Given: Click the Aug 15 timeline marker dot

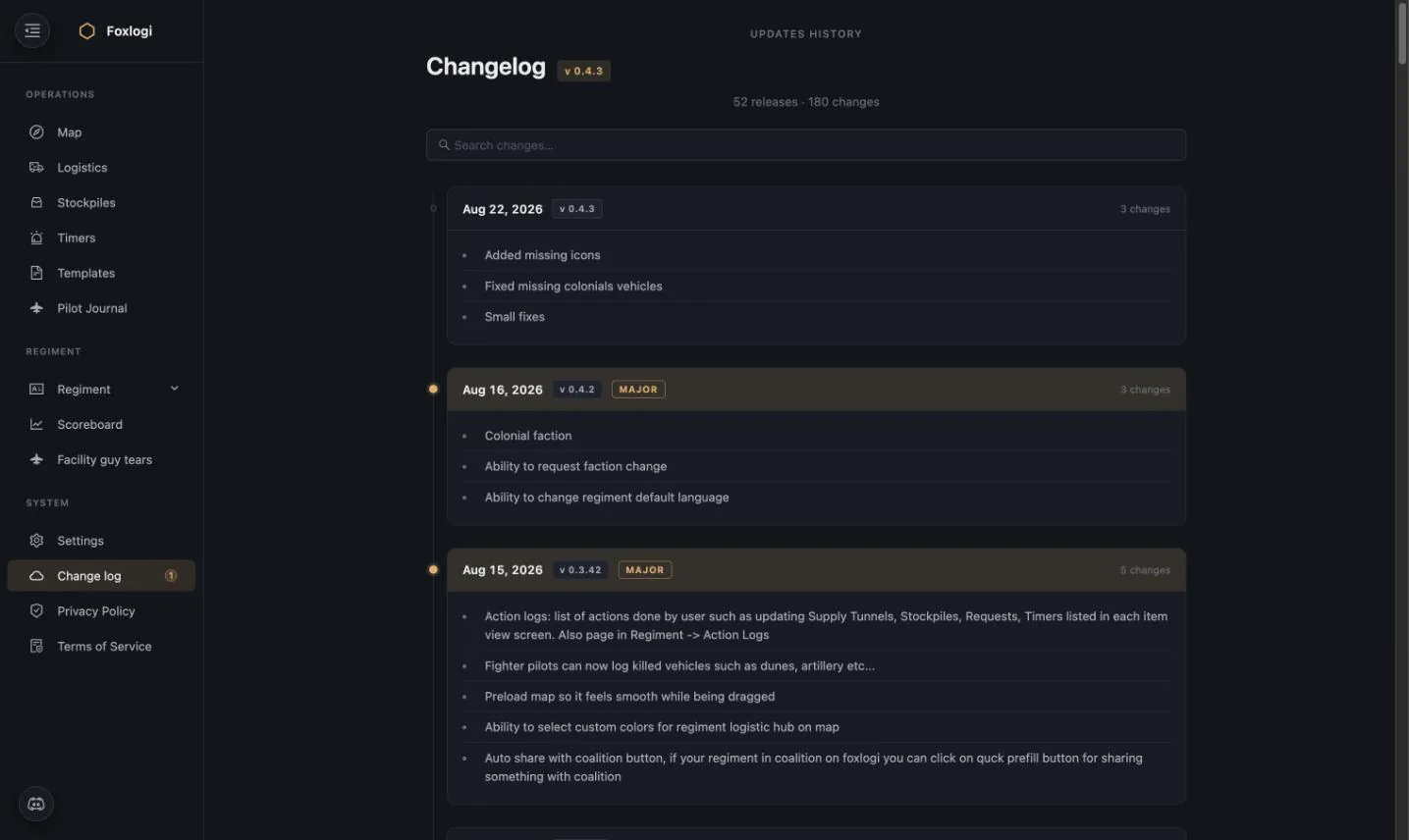Looking at the screenshot, I should click(x=433, y=569).
